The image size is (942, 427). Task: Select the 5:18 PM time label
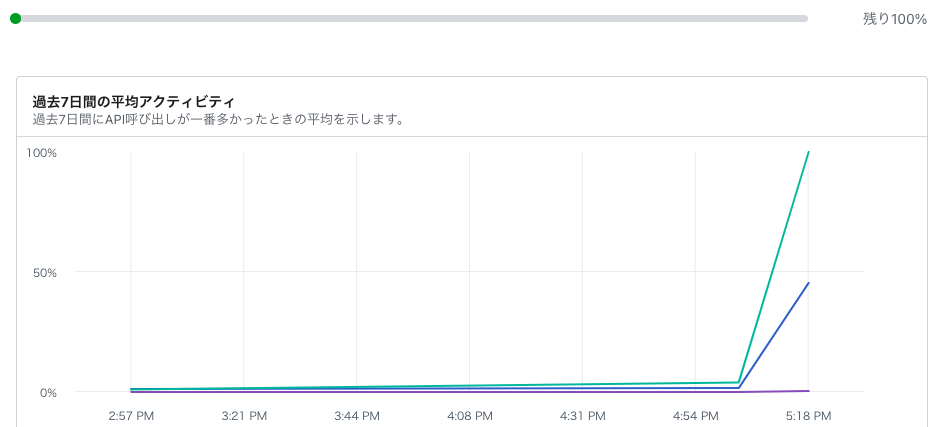point(808,414)
